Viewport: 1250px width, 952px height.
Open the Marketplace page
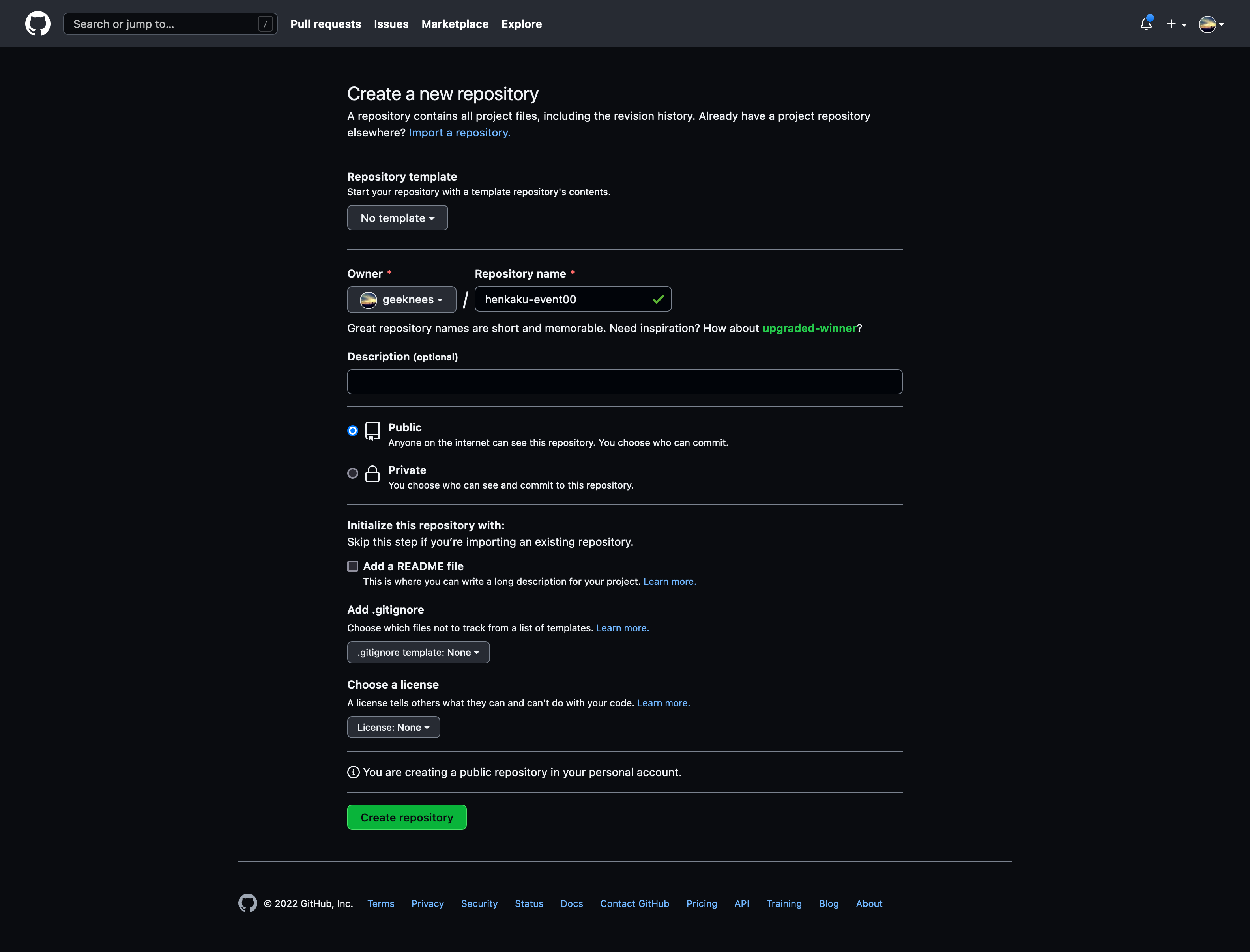click(x=455, y=24)
